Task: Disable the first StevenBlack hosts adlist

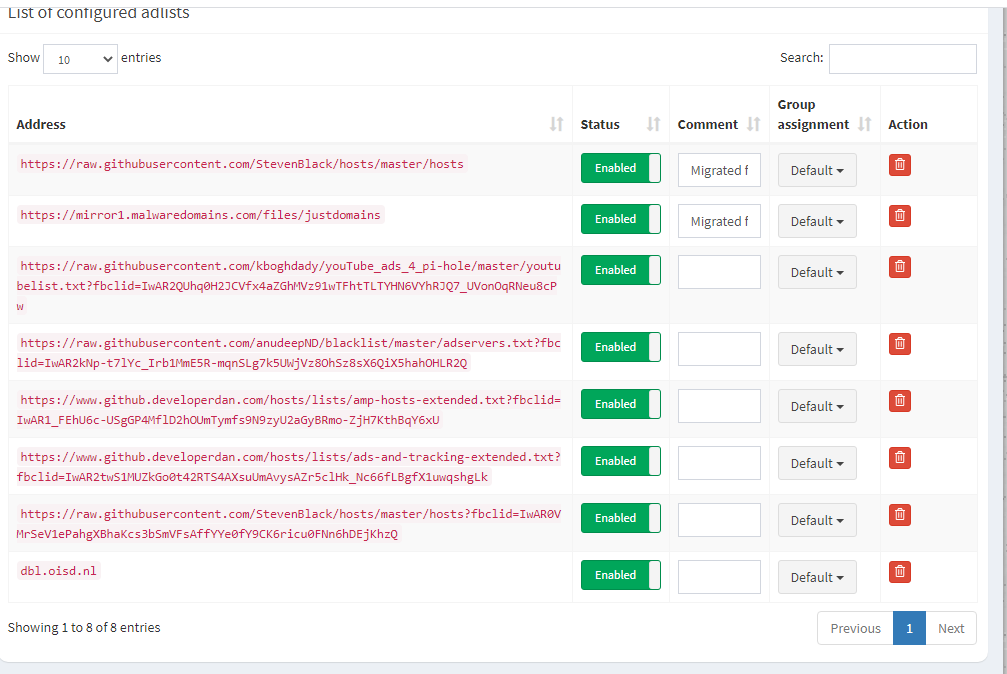Action: tap(620, 168)
